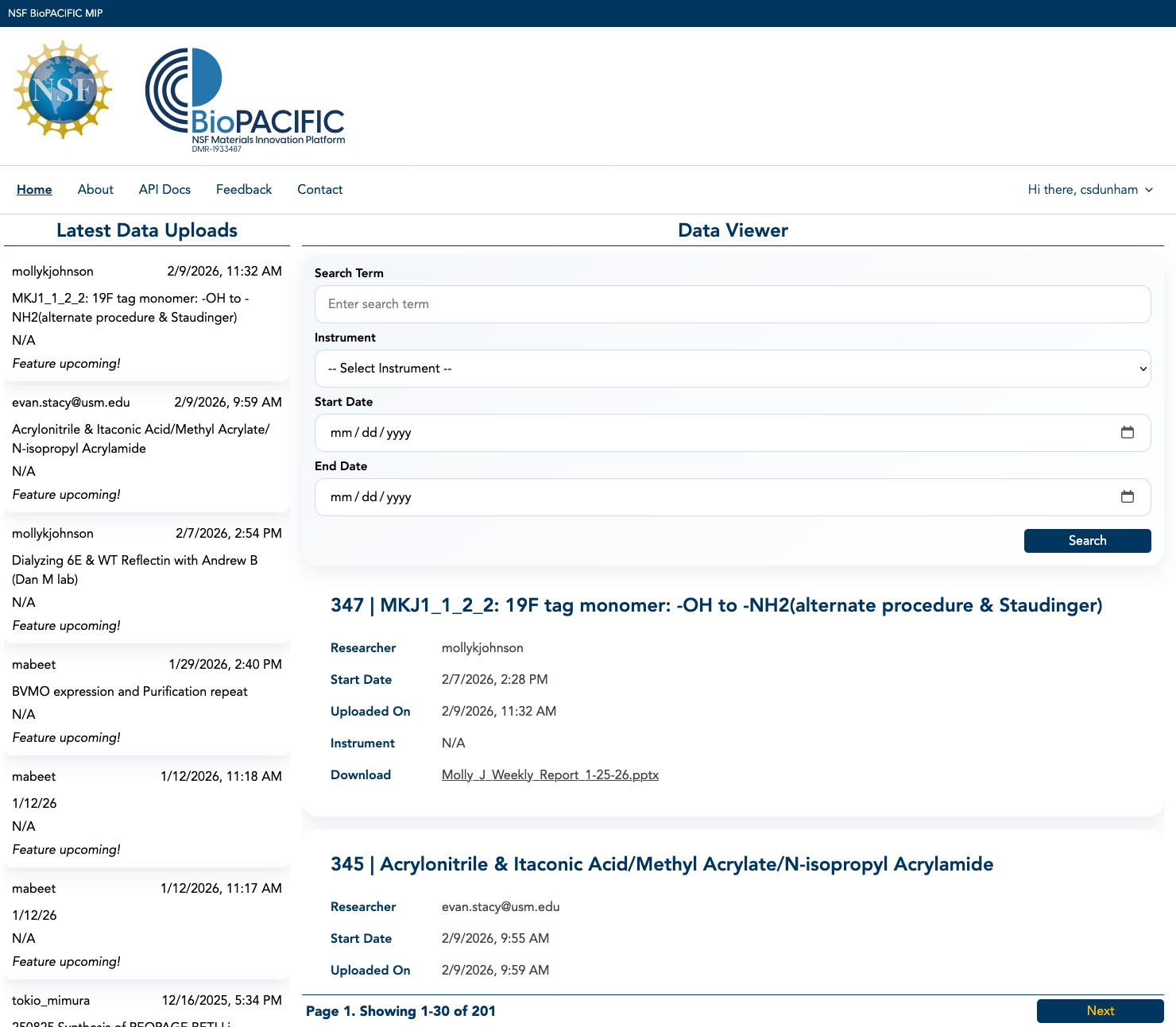Go to the Contact page

coord(319,190)
